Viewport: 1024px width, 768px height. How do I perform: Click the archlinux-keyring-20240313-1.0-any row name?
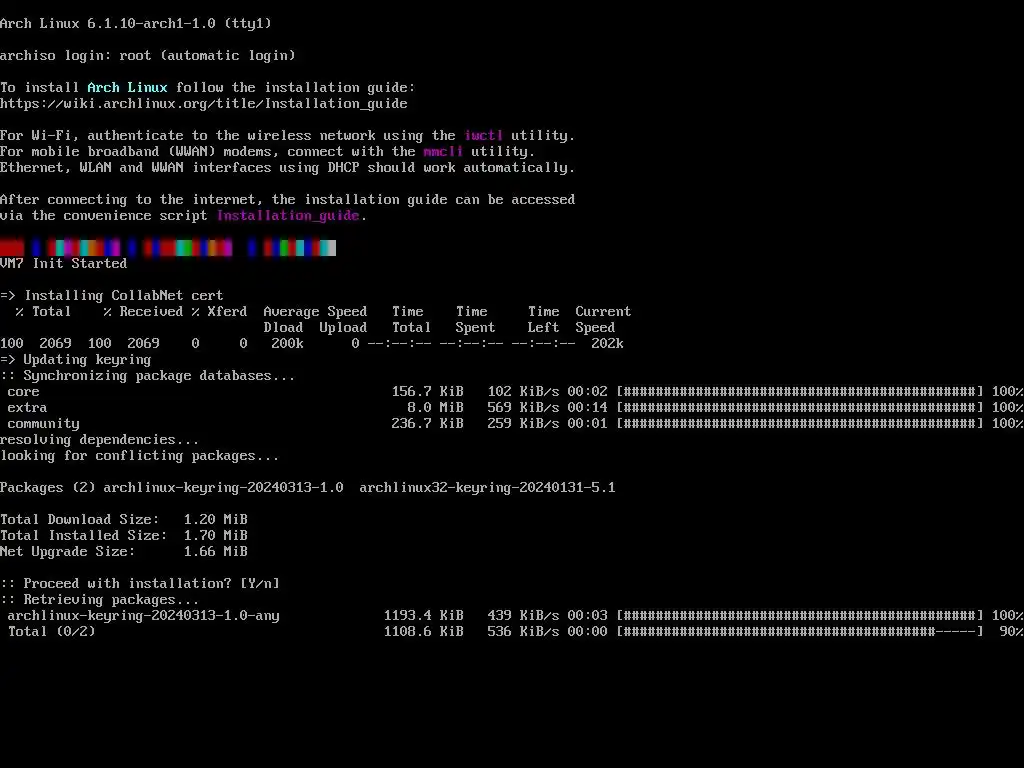(x=144, y=616)
